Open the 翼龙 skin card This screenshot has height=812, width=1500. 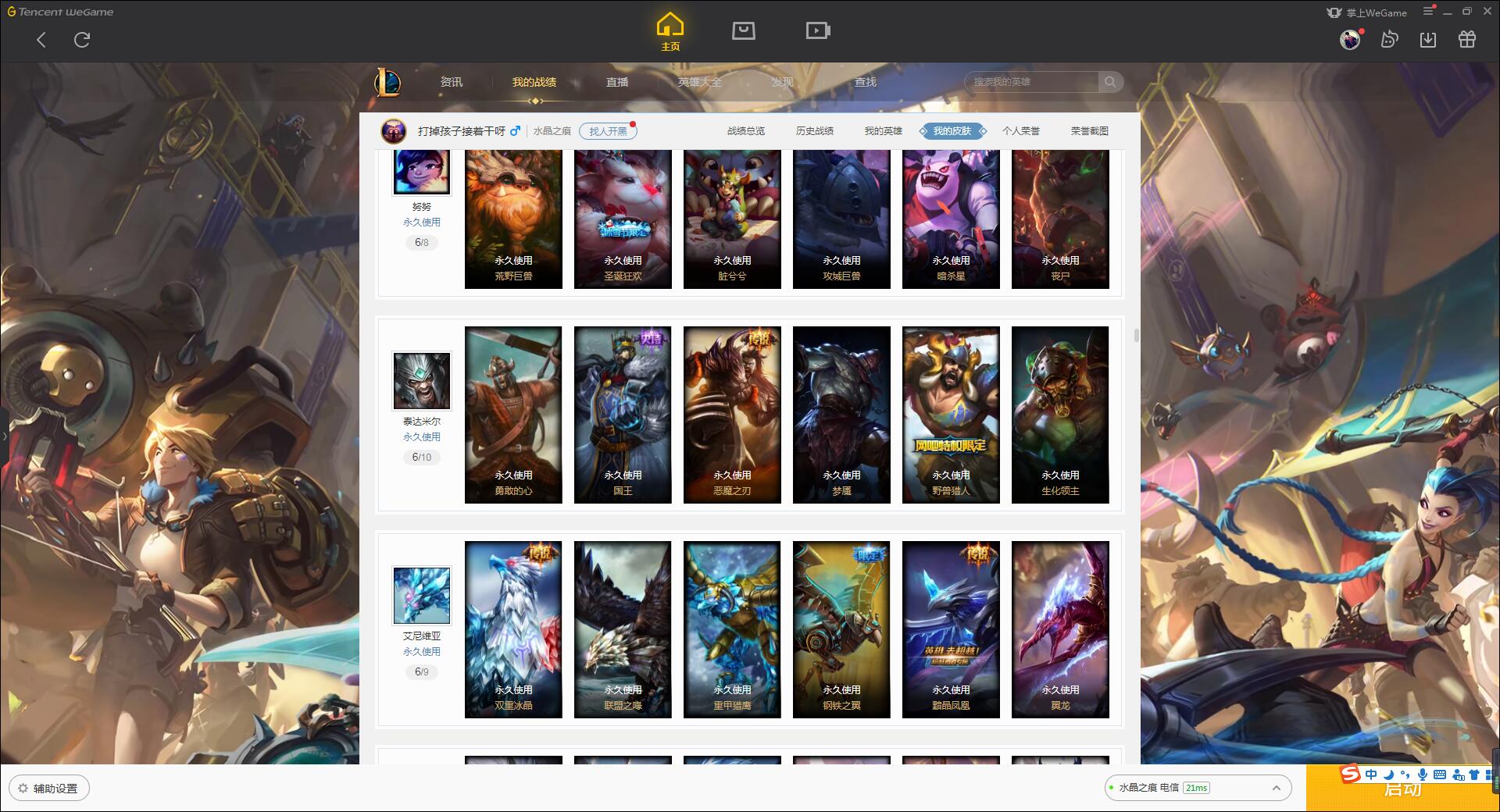[x=1060, y=629]
